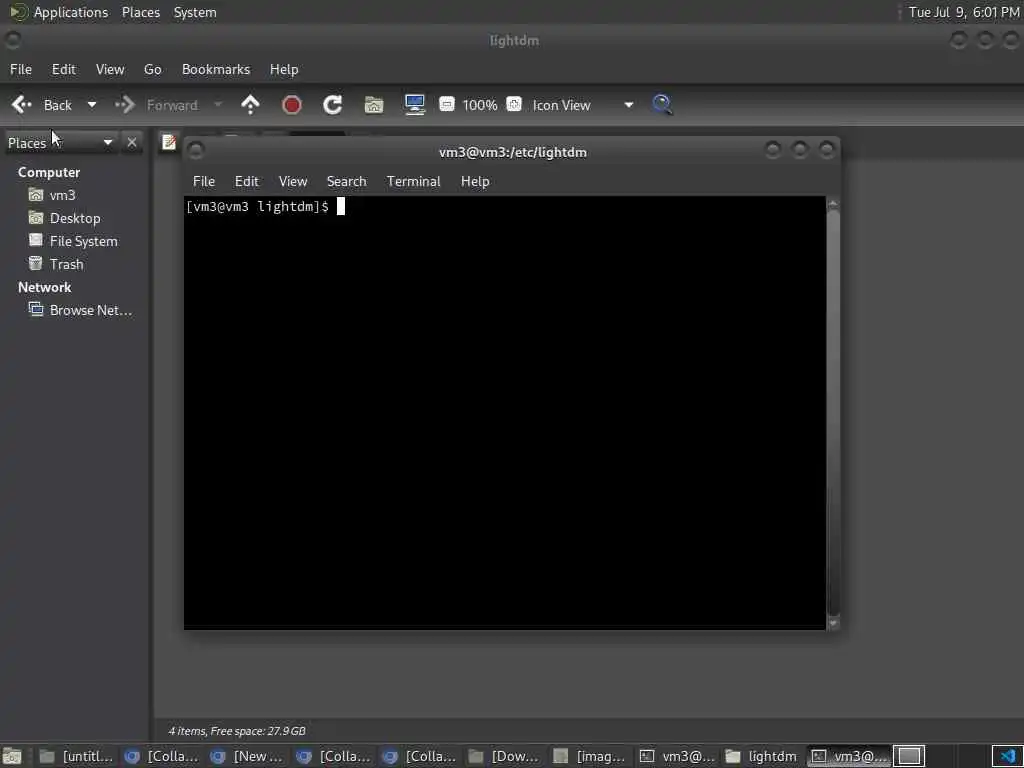Image resolution: width=1024 pixels, height=768 pixels.
Task: Switch to the [imag... taskbar window
Action: click(590, 756)
